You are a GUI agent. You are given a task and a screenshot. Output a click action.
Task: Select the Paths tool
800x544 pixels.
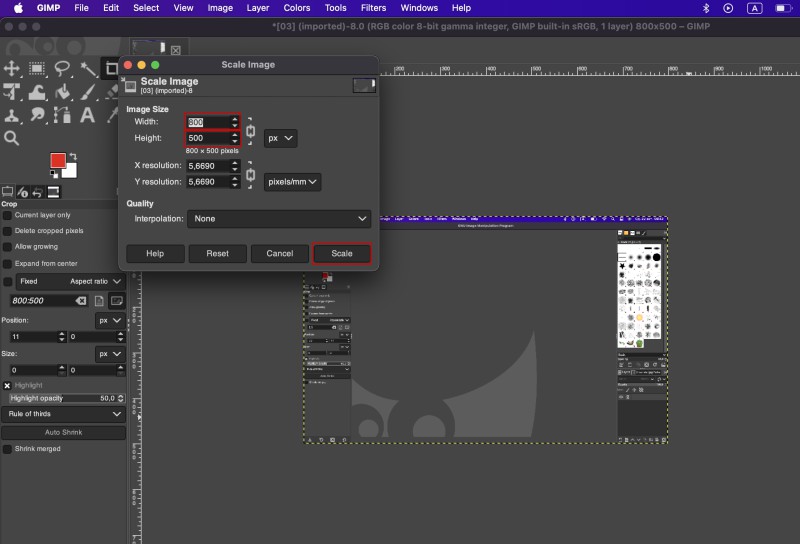point(62,116)
